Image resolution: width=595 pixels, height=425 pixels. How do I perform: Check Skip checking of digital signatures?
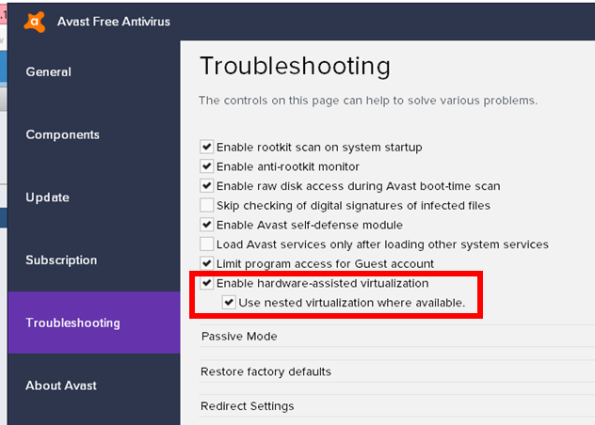pos(206,205)
